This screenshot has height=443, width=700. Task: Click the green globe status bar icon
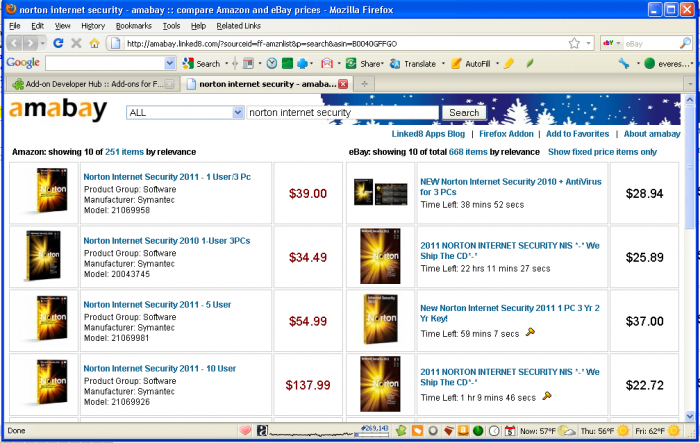[x=478, y=431]
